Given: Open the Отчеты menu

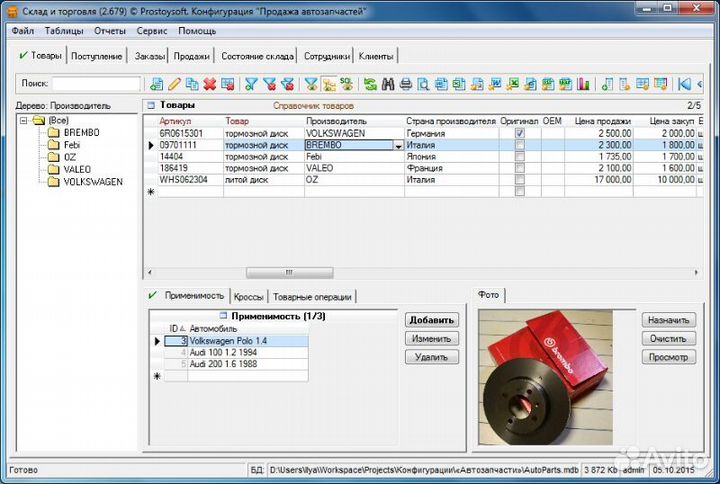Looking at the screenshot, I should pyautogui.click(x=110, y=31).
